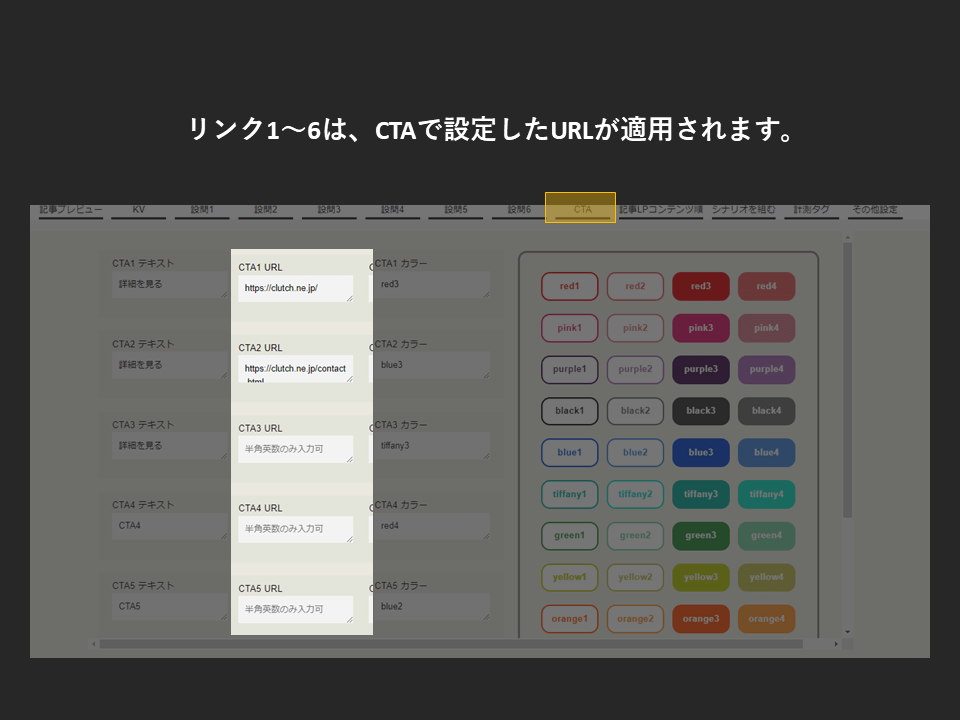The width and height of the screenshot is (960, 720).
Task: Click the CTA4 テキスト field
Action: click(169, 526)
